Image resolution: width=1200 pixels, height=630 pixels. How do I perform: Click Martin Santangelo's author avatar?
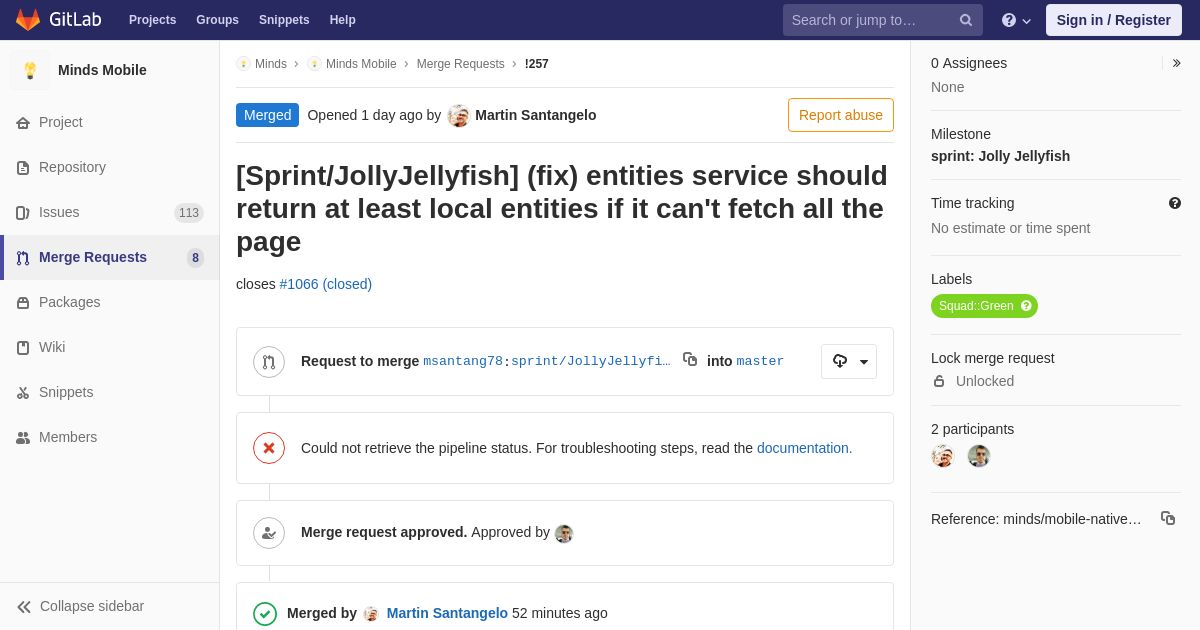pos(459,116)
